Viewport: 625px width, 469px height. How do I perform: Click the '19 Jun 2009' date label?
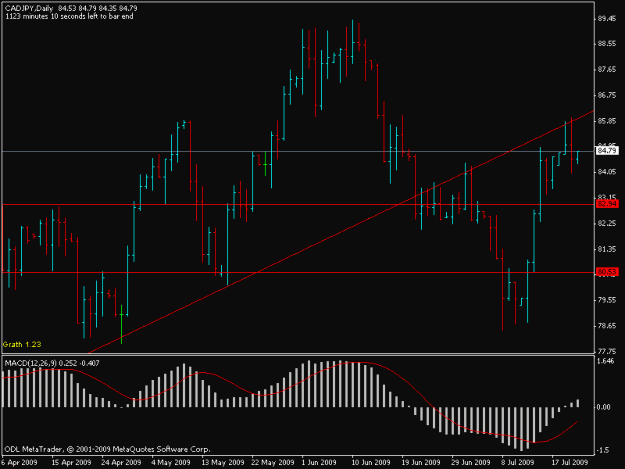421,462
